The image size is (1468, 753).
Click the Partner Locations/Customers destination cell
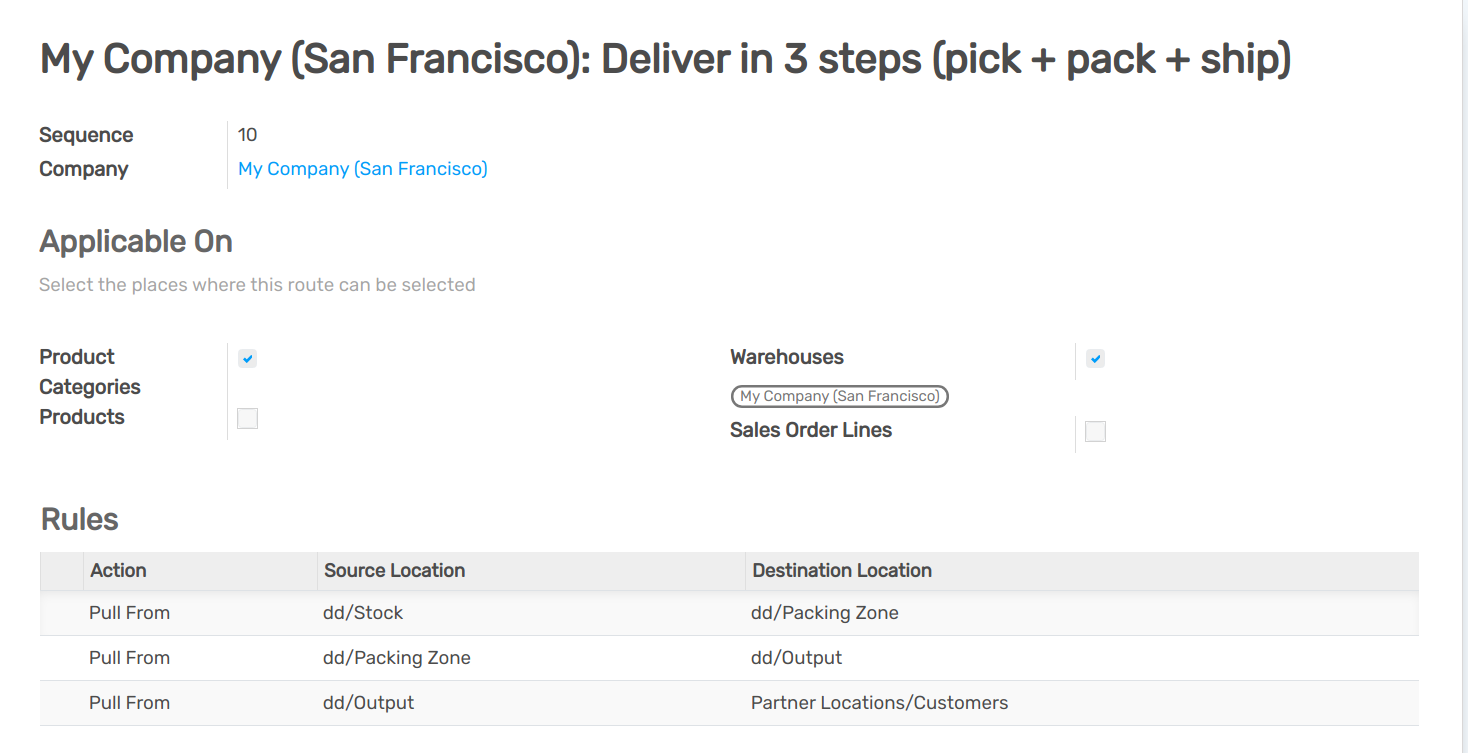click(879, 703)
